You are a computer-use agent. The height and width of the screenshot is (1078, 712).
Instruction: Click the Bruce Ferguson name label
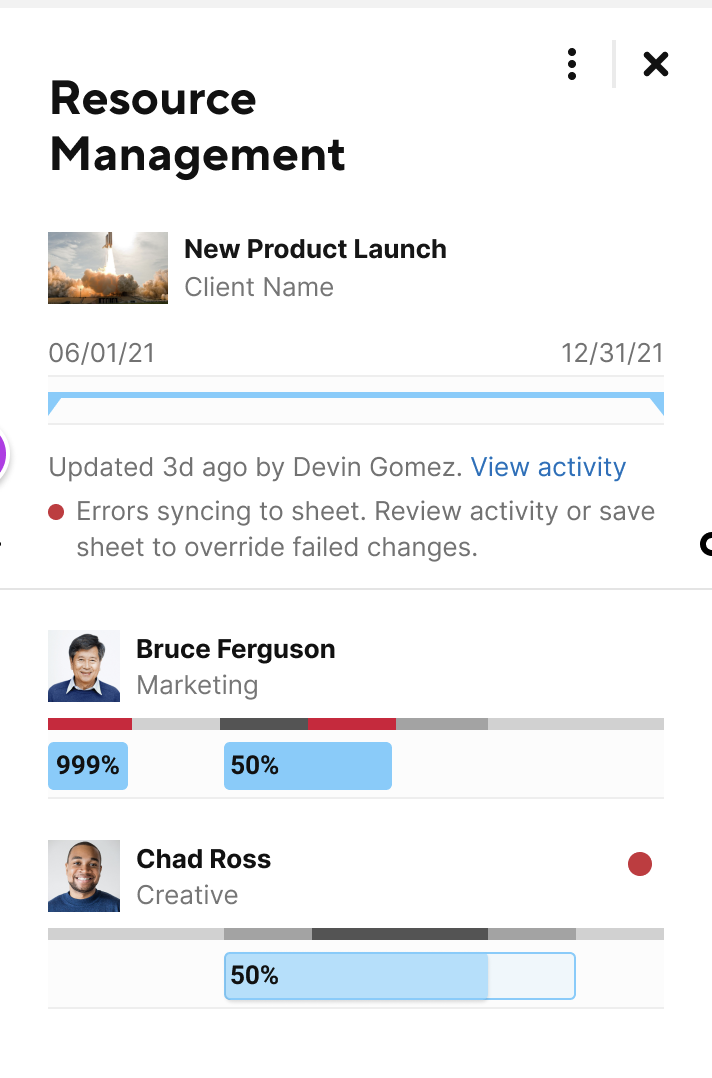click(x=235, y=649)
